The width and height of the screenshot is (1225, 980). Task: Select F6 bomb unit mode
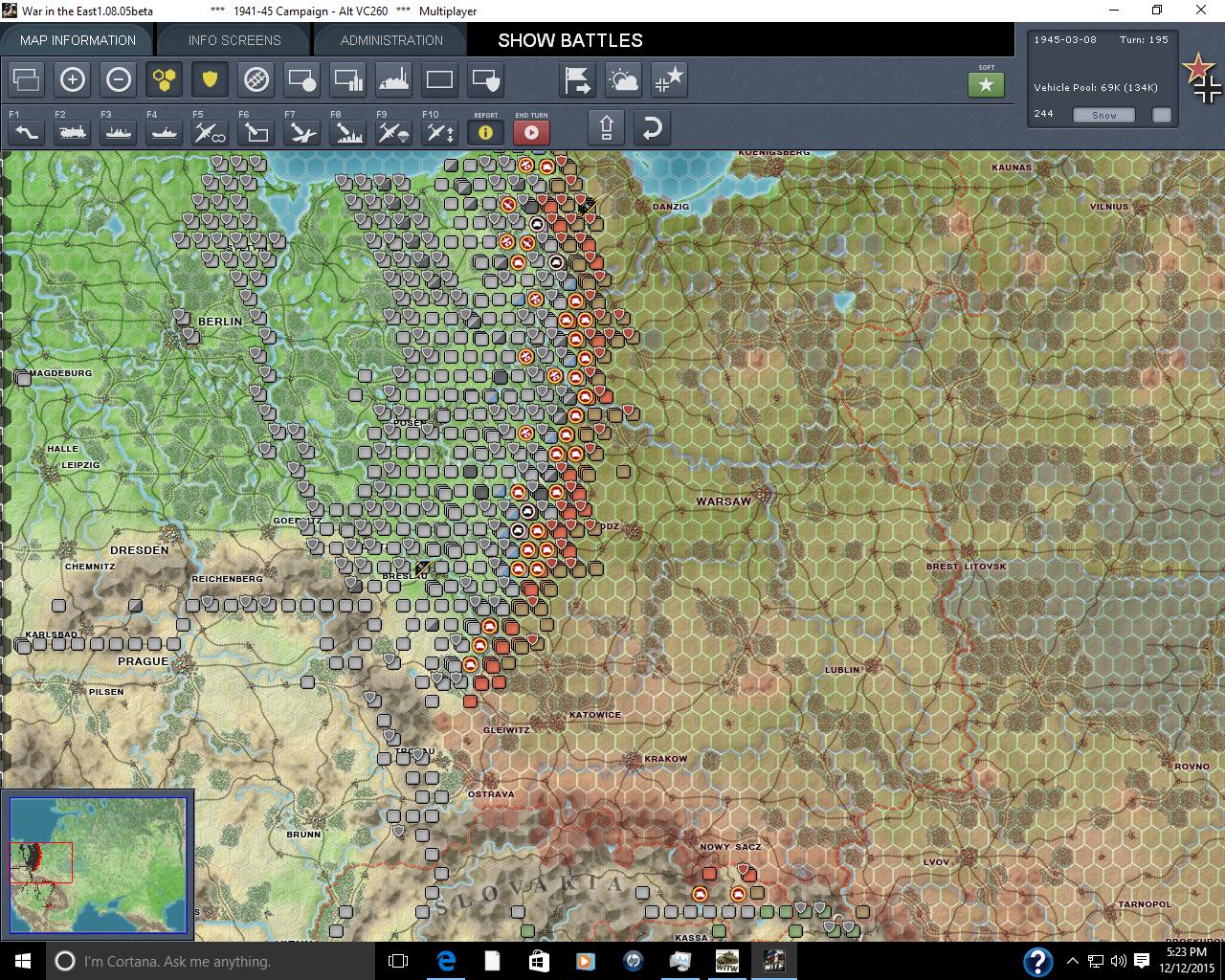(256, 132)
